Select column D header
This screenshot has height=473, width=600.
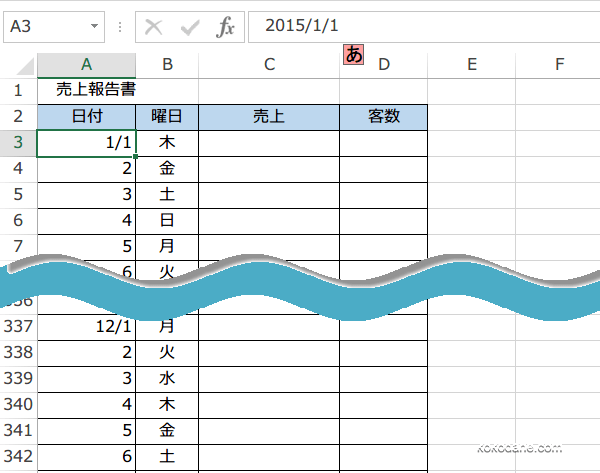pyautogui.click(x=384, y=65)
